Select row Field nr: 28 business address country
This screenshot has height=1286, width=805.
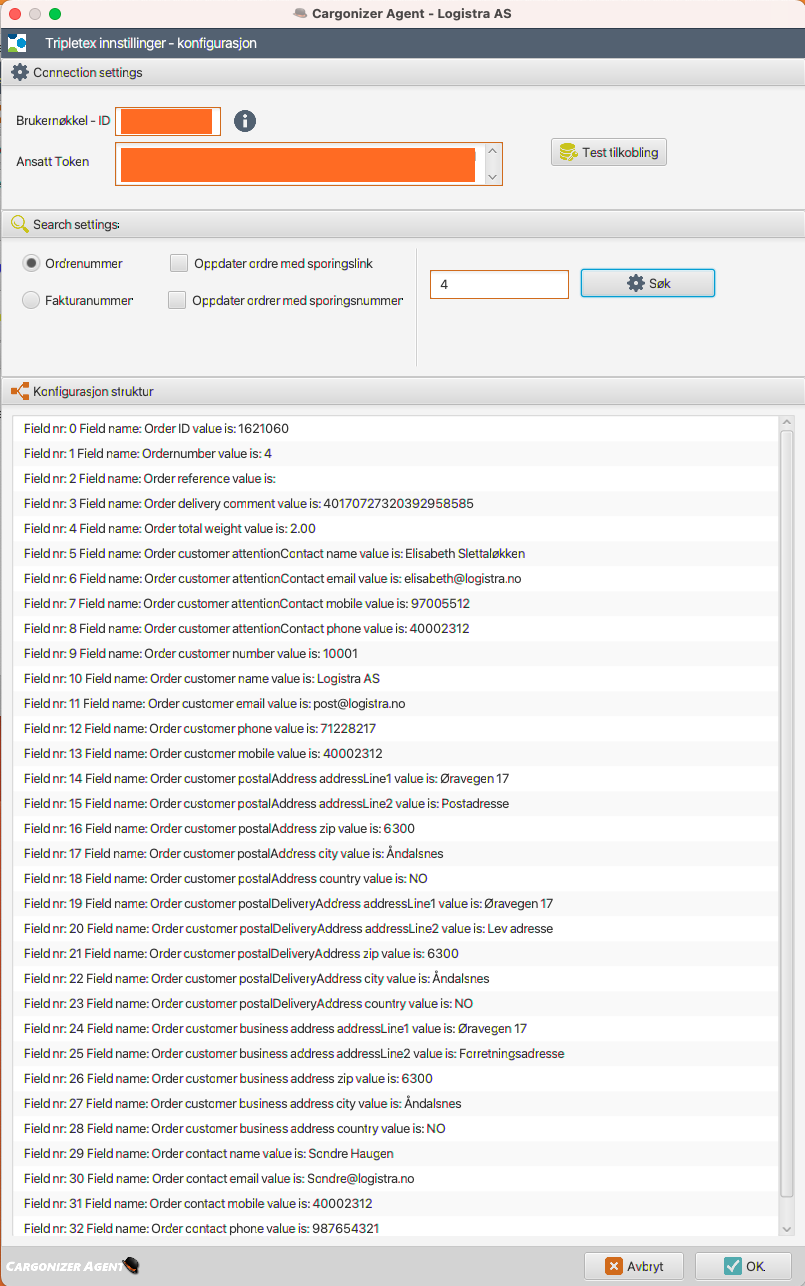point(396,1128)
